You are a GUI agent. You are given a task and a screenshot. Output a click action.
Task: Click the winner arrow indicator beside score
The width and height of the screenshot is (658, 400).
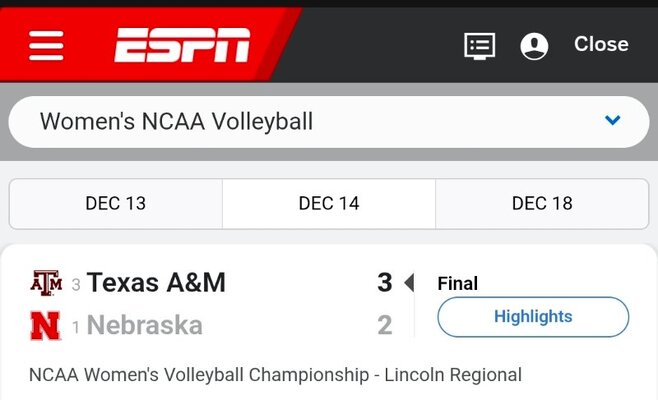pos(408,283)
